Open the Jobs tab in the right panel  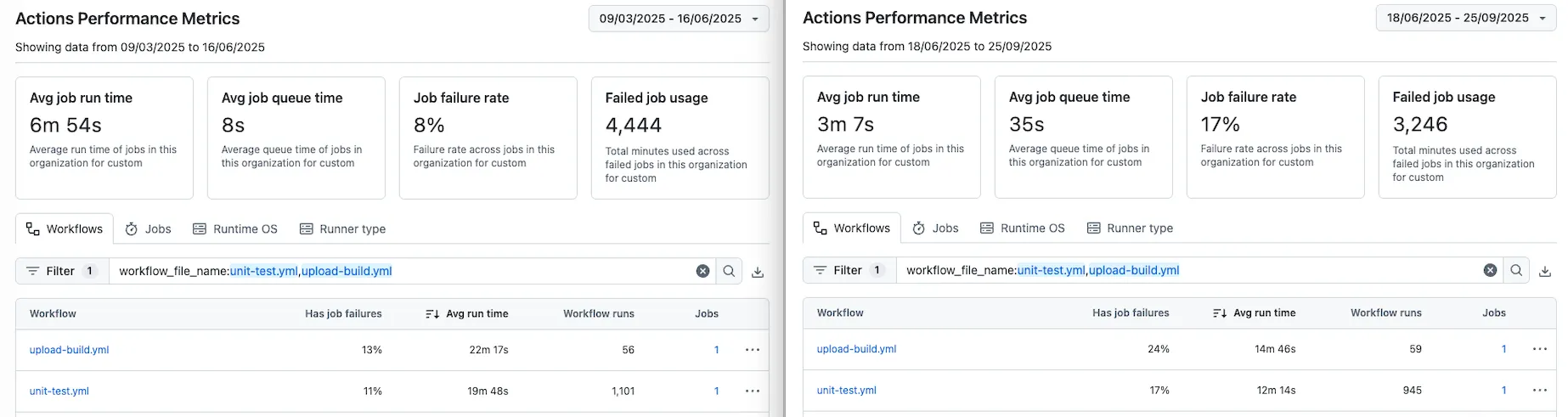tap(935, 228)
